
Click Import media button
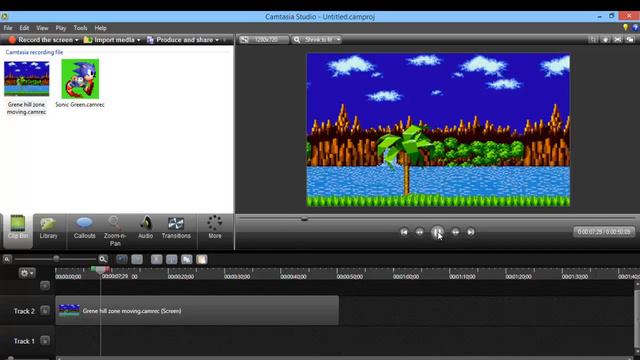(x=109, y=40)
